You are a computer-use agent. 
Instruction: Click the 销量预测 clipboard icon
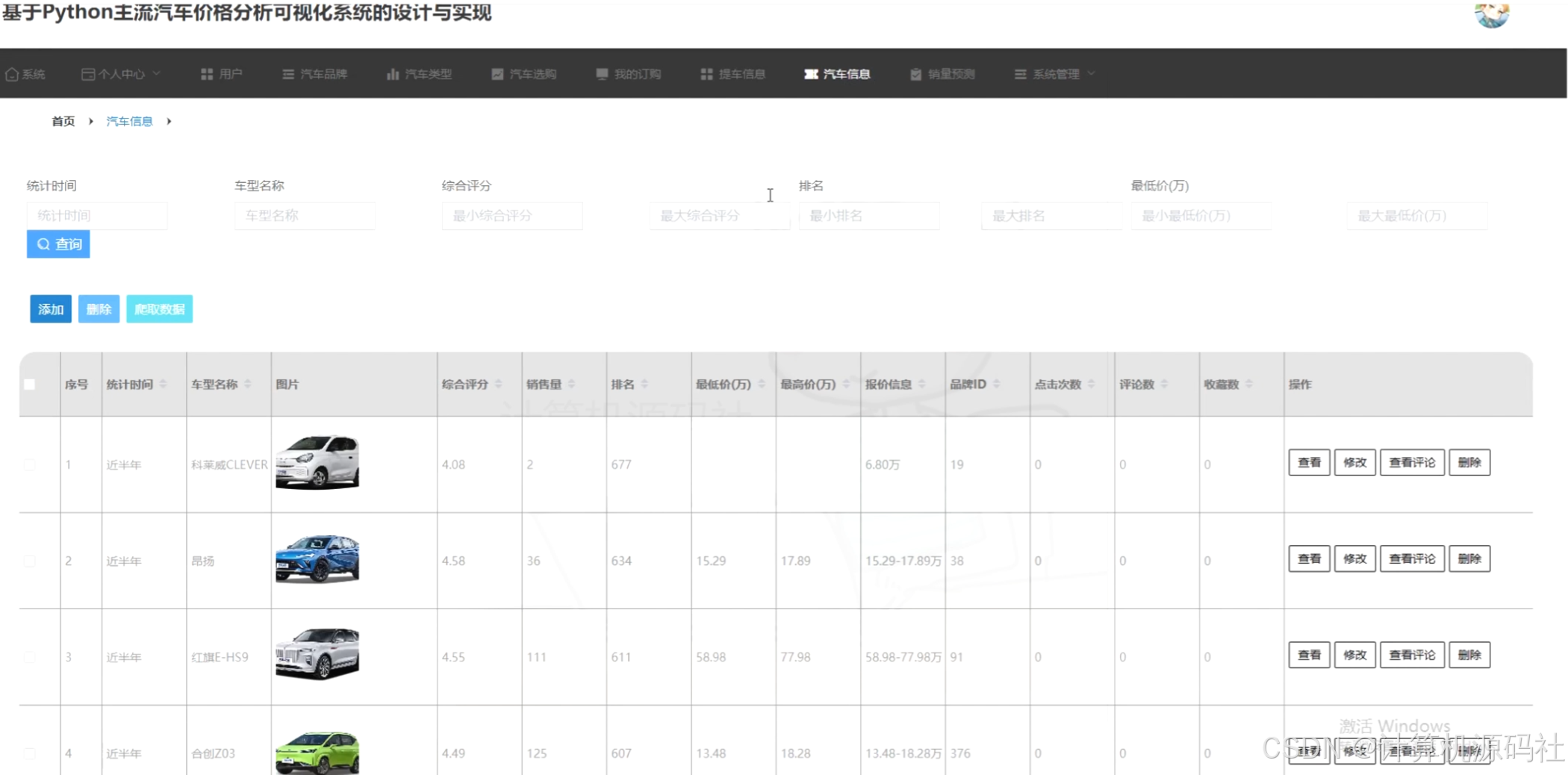[915, 74]
